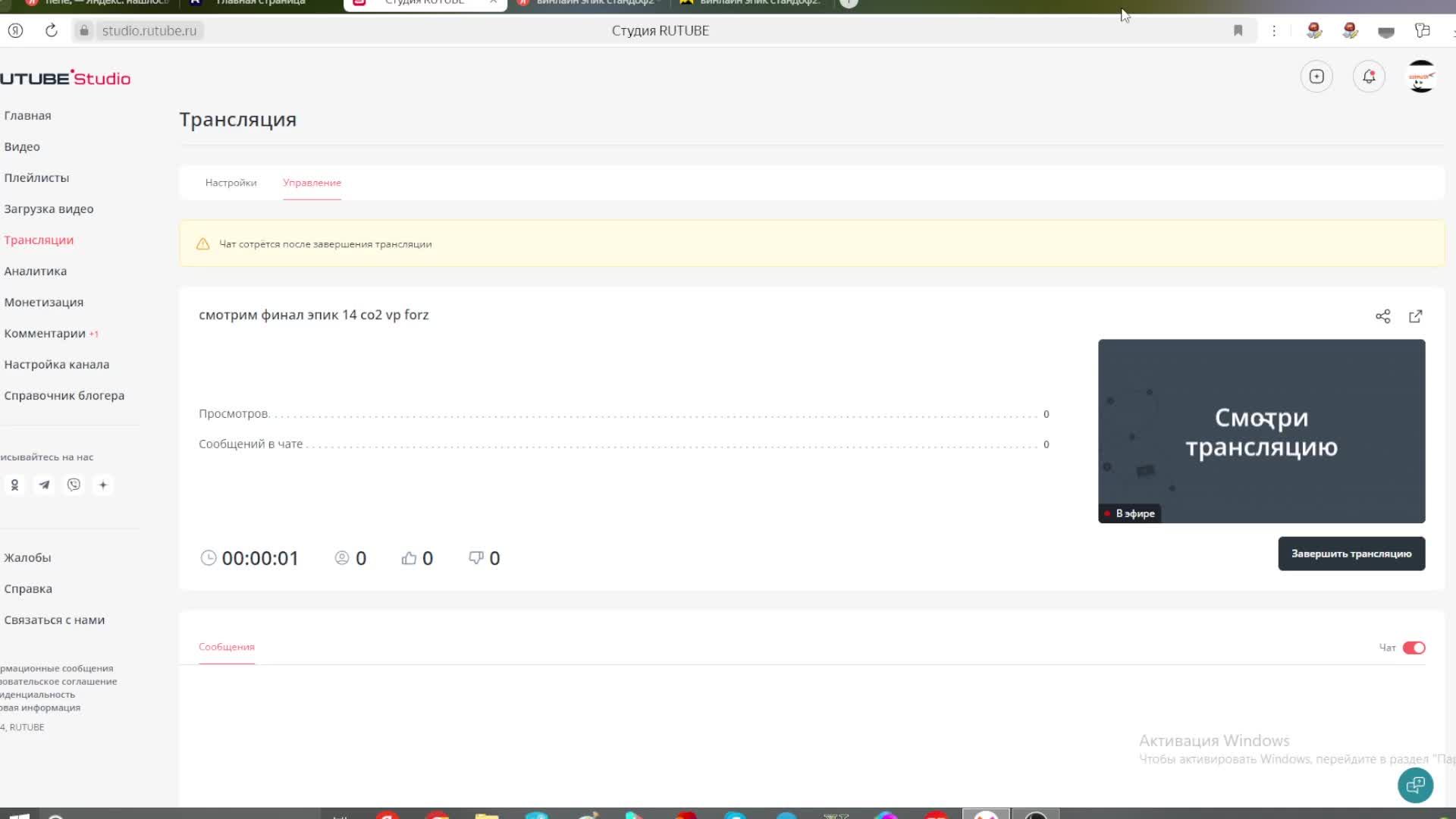Click the stream preview thumbnail

pyautogui.click(x=1261, y=430)
